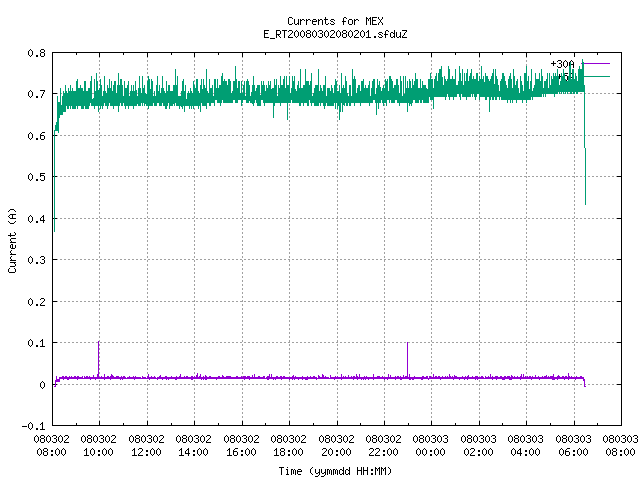
Task: Click the x-axis label '080303 02:00'
Action: click(478, 446)
